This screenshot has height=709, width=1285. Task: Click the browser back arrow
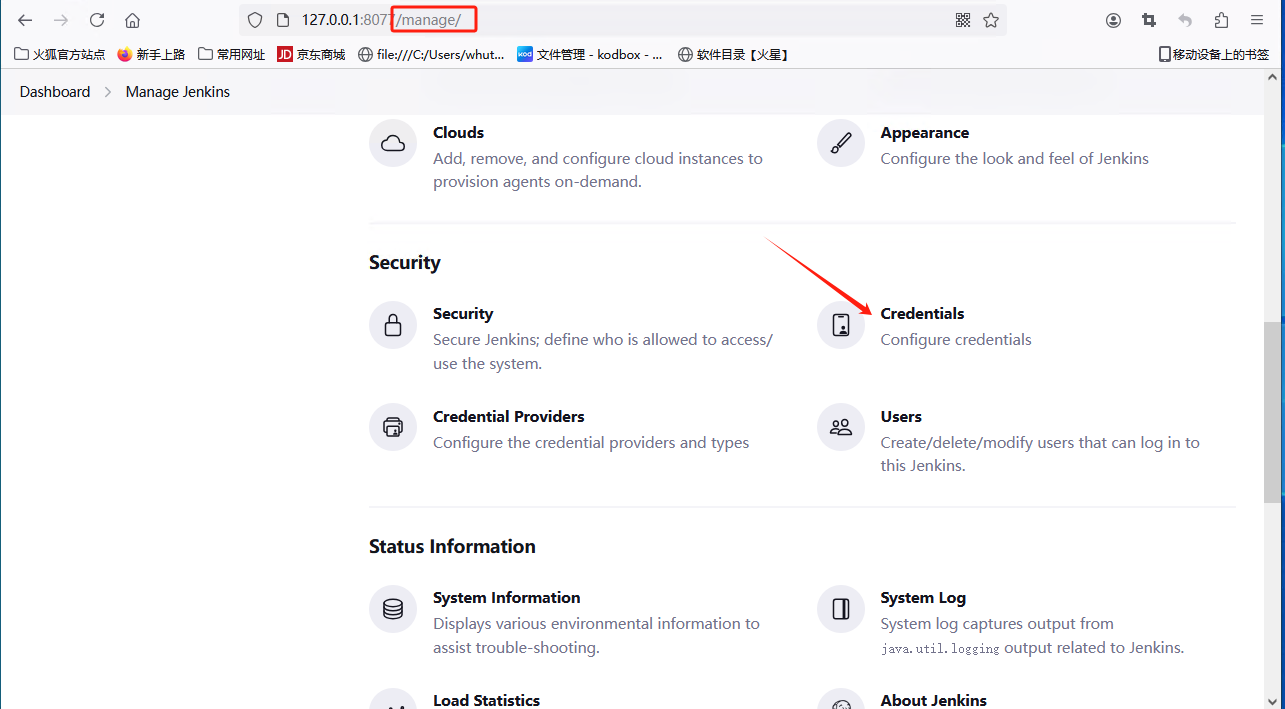click(25, 20)
